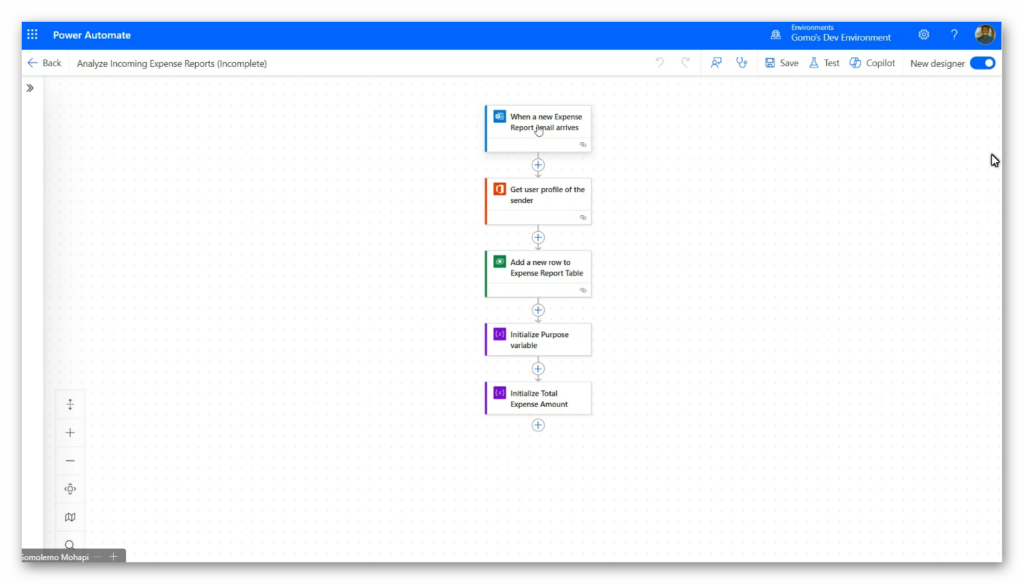Click the variable icon on Initialize Total Expense Amount

500,393
